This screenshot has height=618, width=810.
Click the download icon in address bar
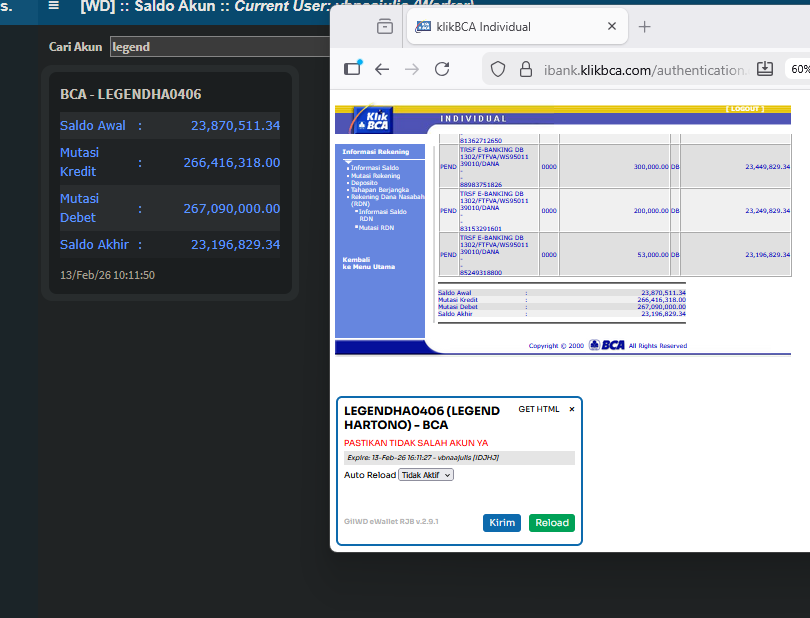pyautogui.click(x=765, y=69)
